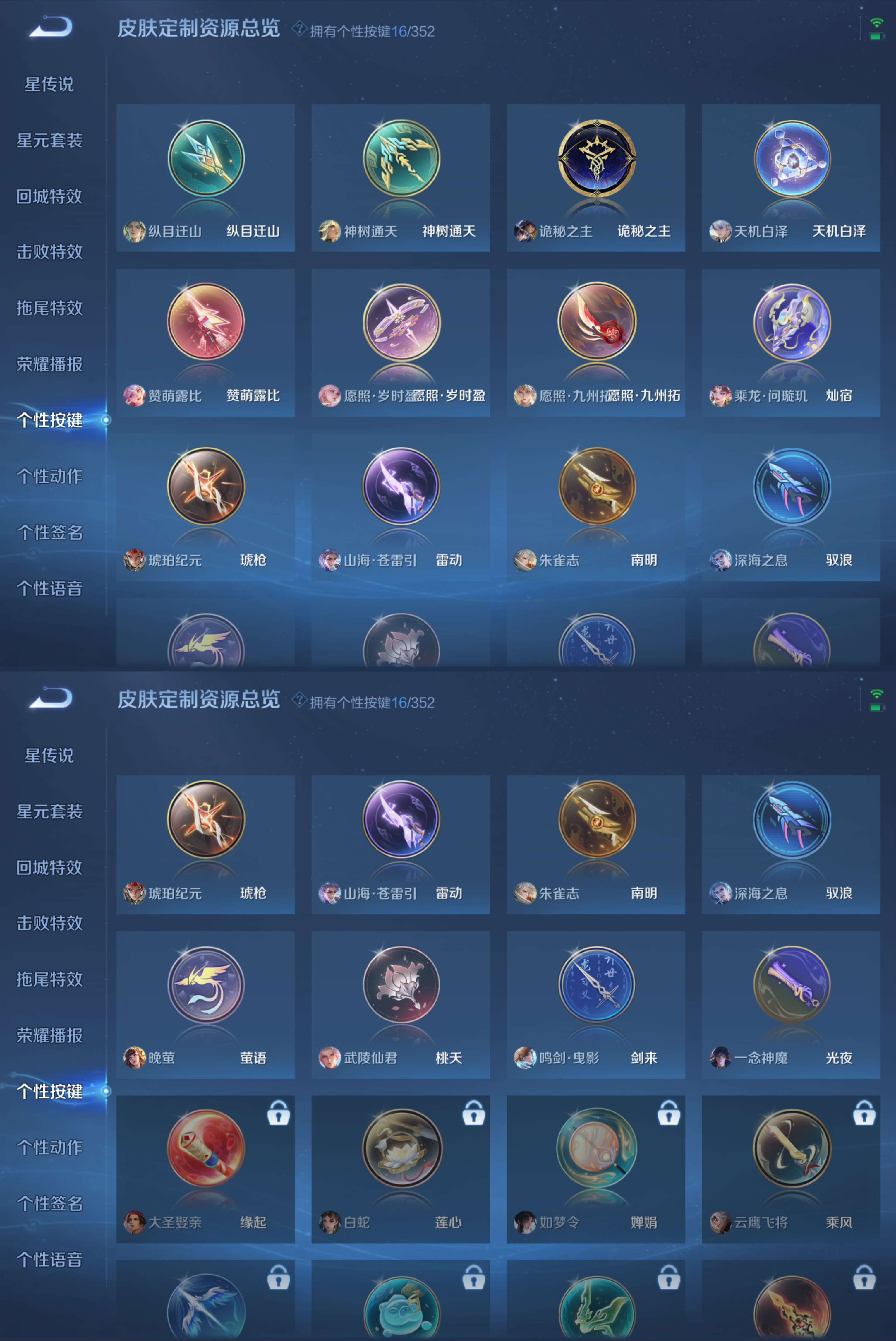Select the 桃夭 pink flower button
896x1341 pixels.
click(x=401, y=984)
